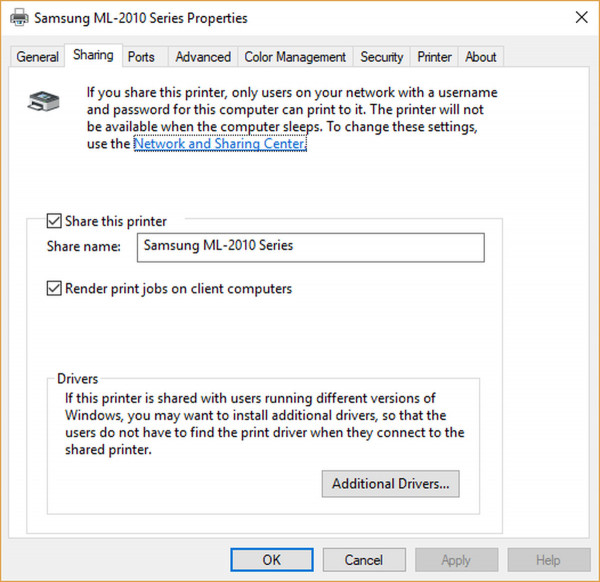Image resolution: width=600 pixels, height=582 pixels.
Task: Open Additional Drivers dialog
Action: [390, 484]
